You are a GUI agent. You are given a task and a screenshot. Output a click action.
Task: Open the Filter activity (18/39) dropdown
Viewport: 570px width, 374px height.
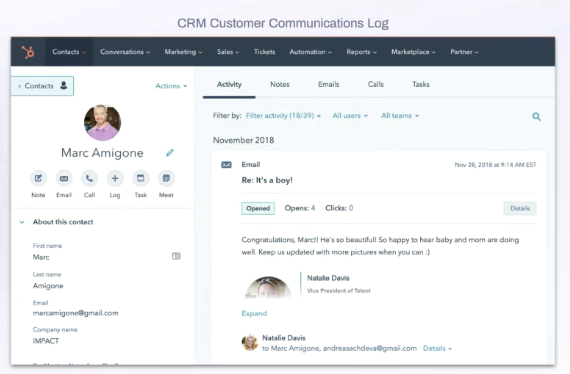click(284, 116)
